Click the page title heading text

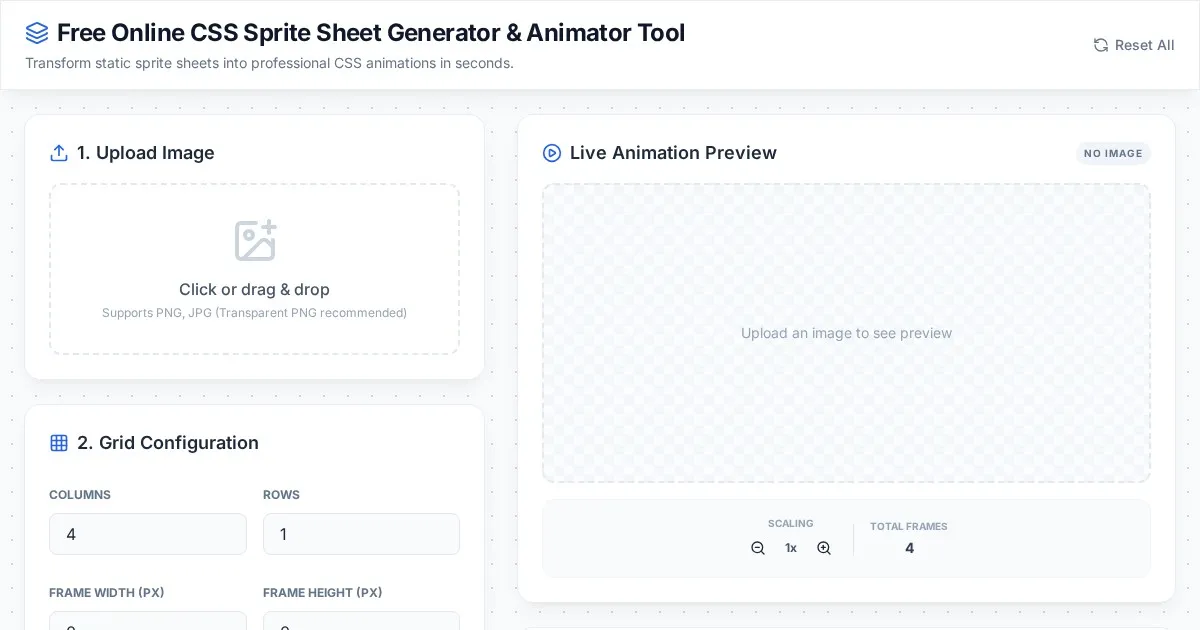pos(370,33)
